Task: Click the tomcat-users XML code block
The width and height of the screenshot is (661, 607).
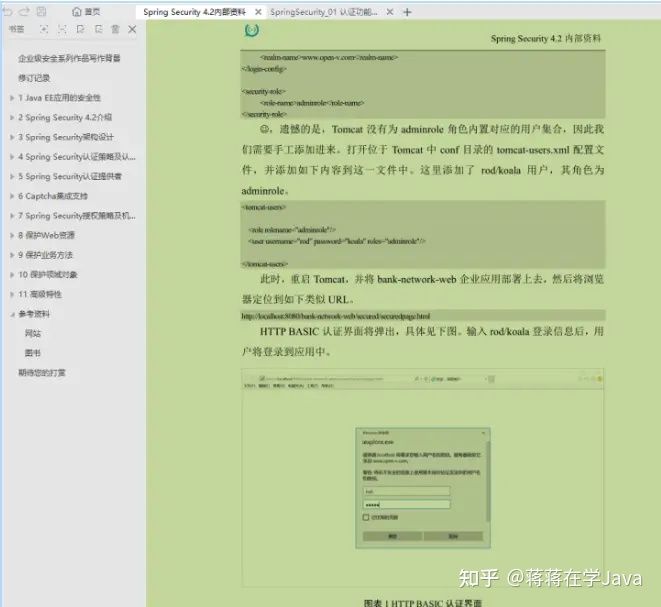Action: [423, 235]
